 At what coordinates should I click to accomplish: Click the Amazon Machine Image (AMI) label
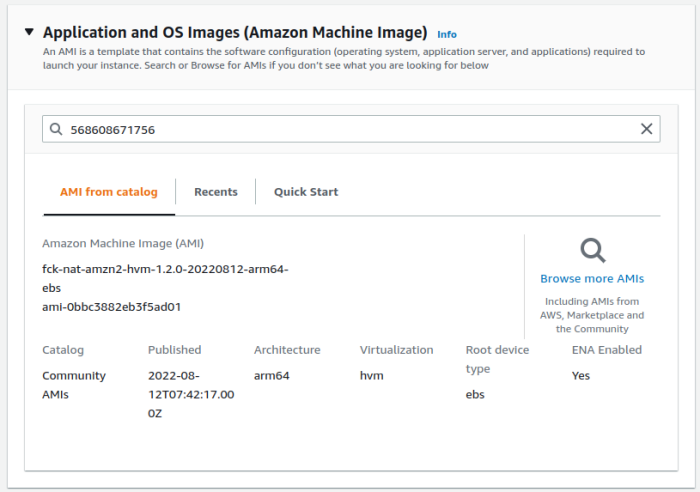(x=124, y=243)
